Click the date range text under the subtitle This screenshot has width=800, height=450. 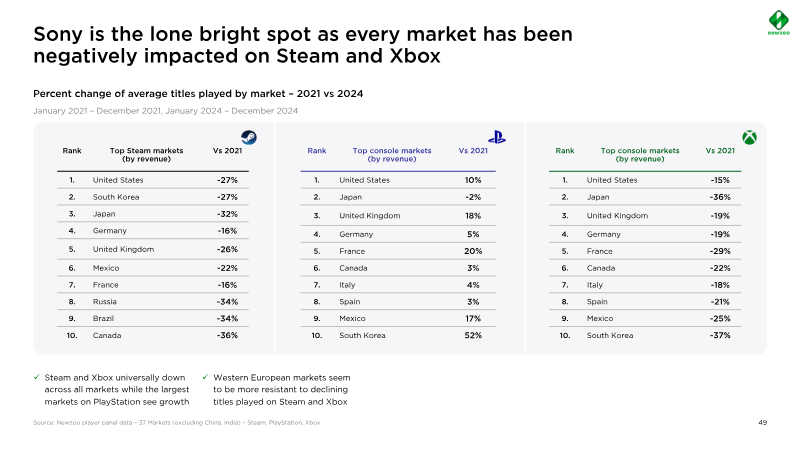165,110
